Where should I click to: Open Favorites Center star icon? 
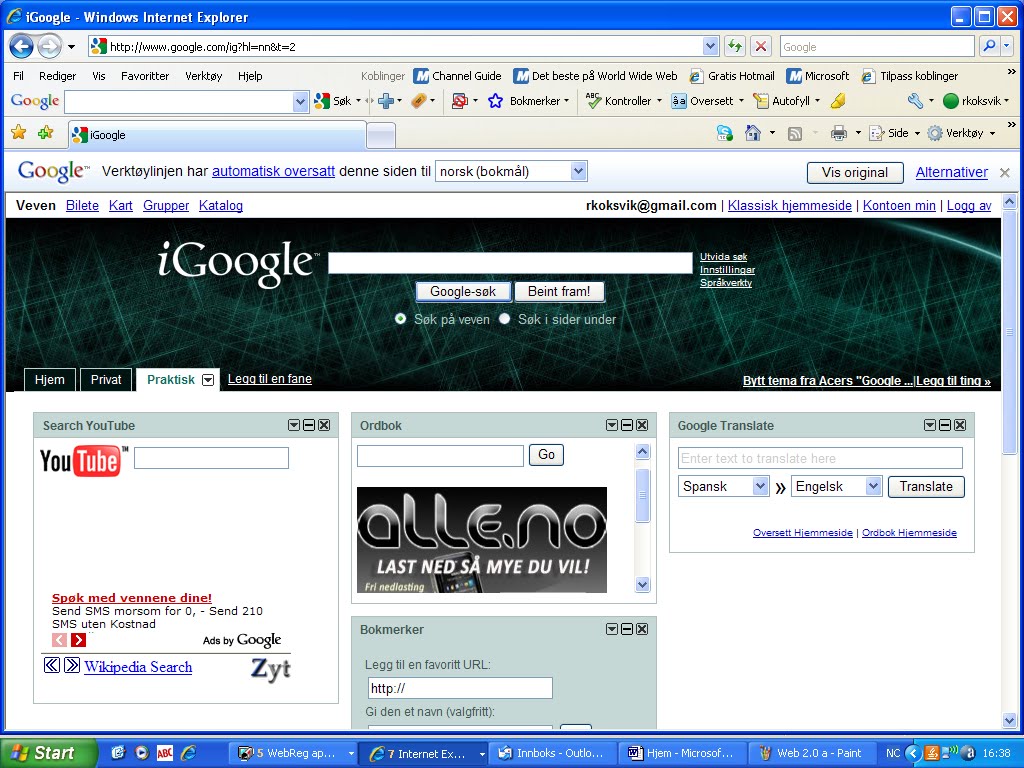(18, 133)
